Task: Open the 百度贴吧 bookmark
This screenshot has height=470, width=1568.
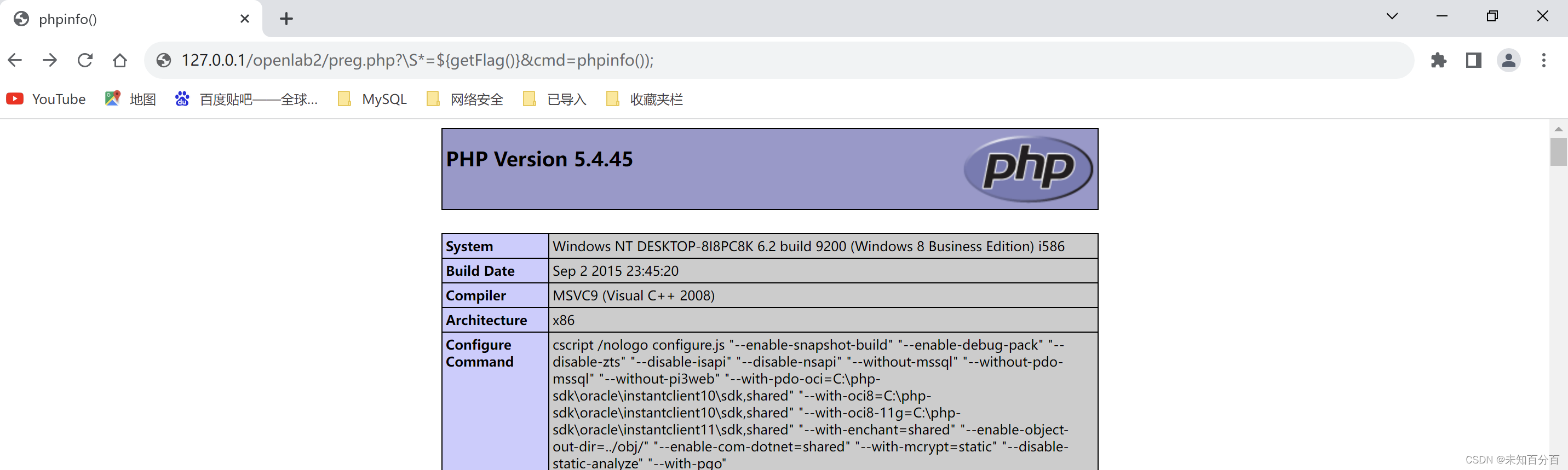Action: (x=246, y=99)
